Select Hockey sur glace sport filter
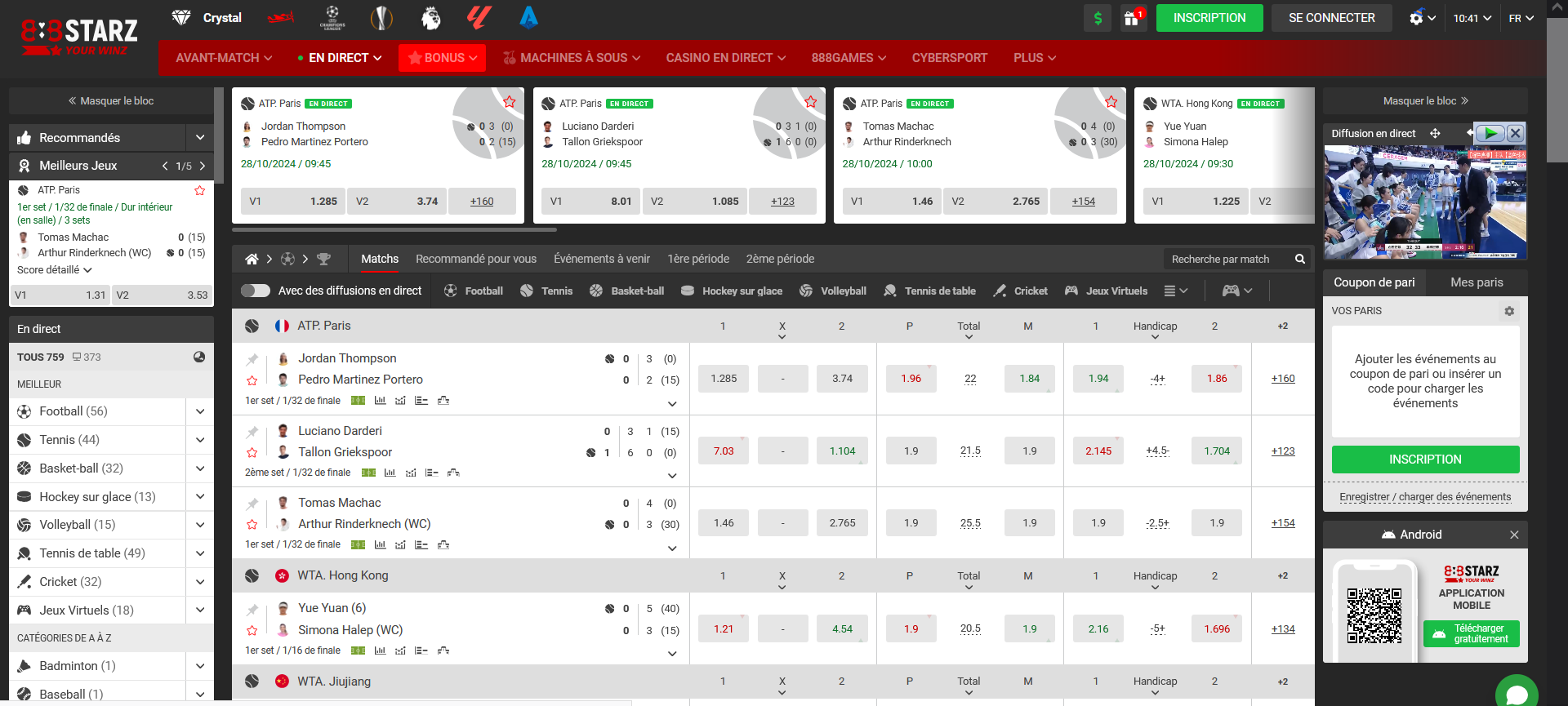 point(732,291)
